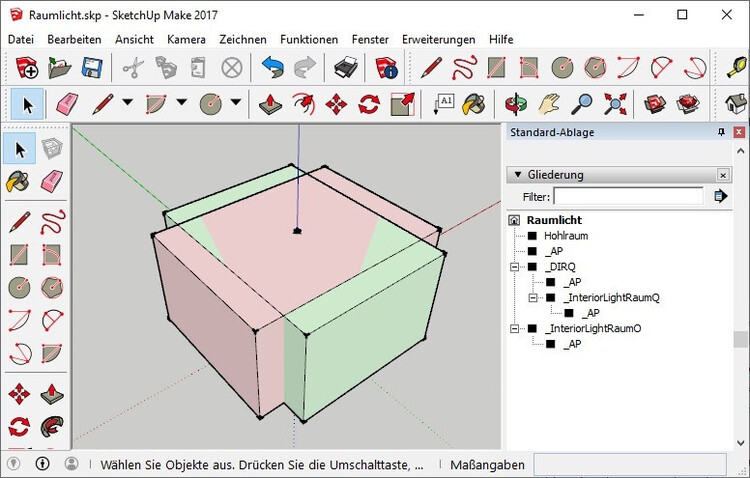The height and width of the screenshot is (478, 750).
Task: Collapse the _InteriorLightRaumO tree node
Action: coord(515,328)
